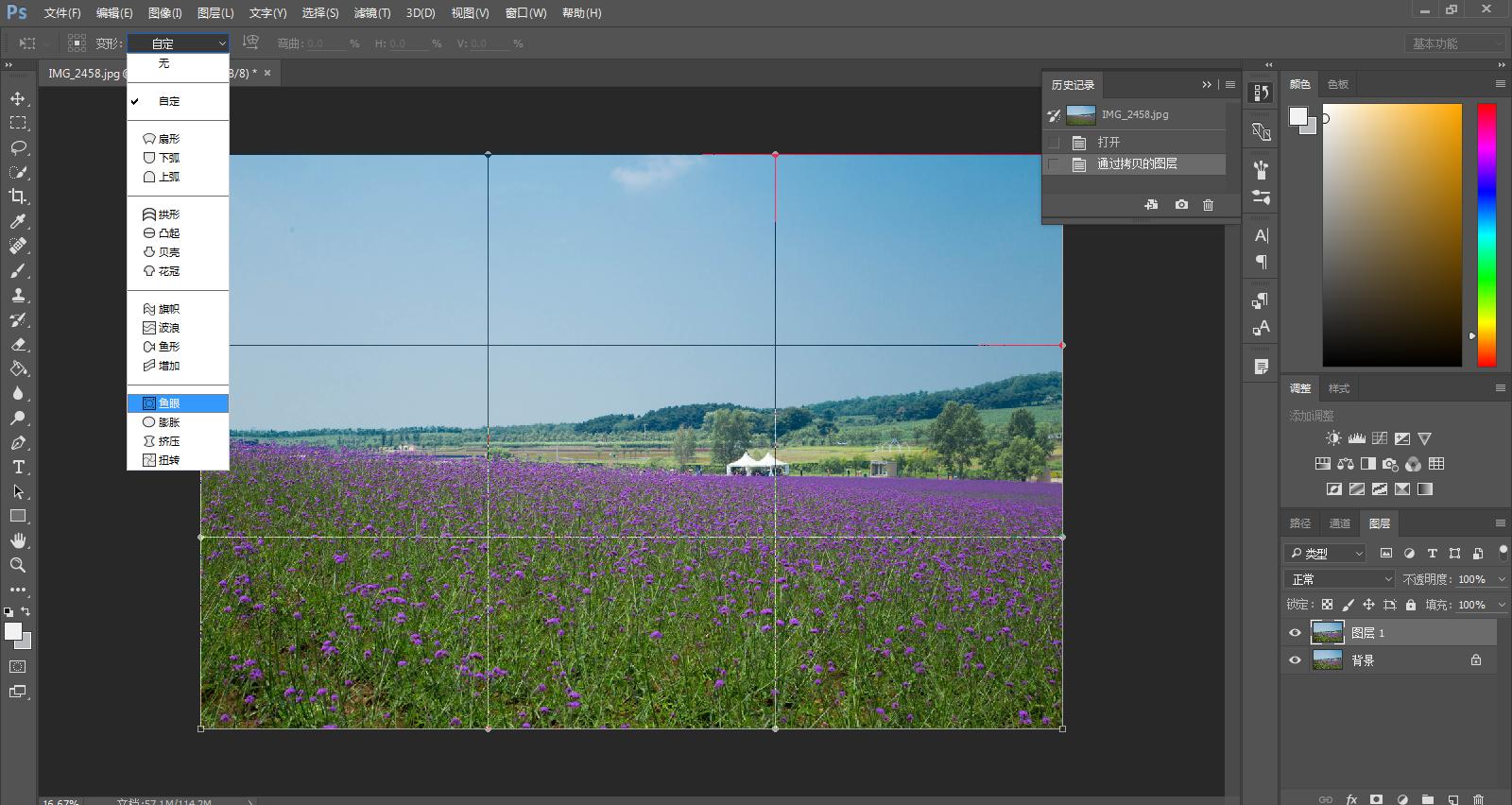The height and width of the screenshot is (805, 1512).
Task: Select the Hand tool
Action: click(x=18, y=540)
